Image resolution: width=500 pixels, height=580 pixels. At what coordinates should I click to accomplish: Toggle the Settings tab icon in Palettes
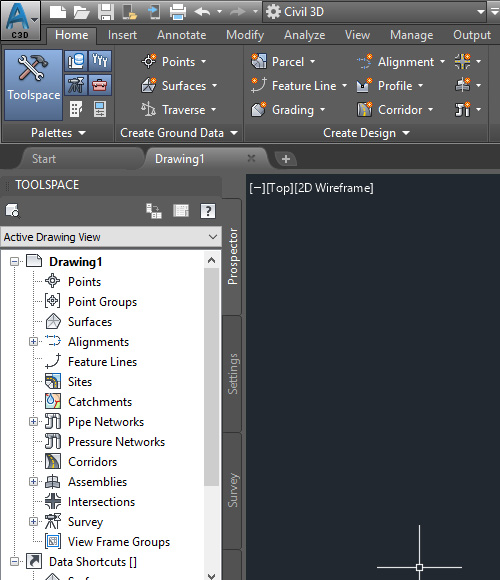click(100, 61)
